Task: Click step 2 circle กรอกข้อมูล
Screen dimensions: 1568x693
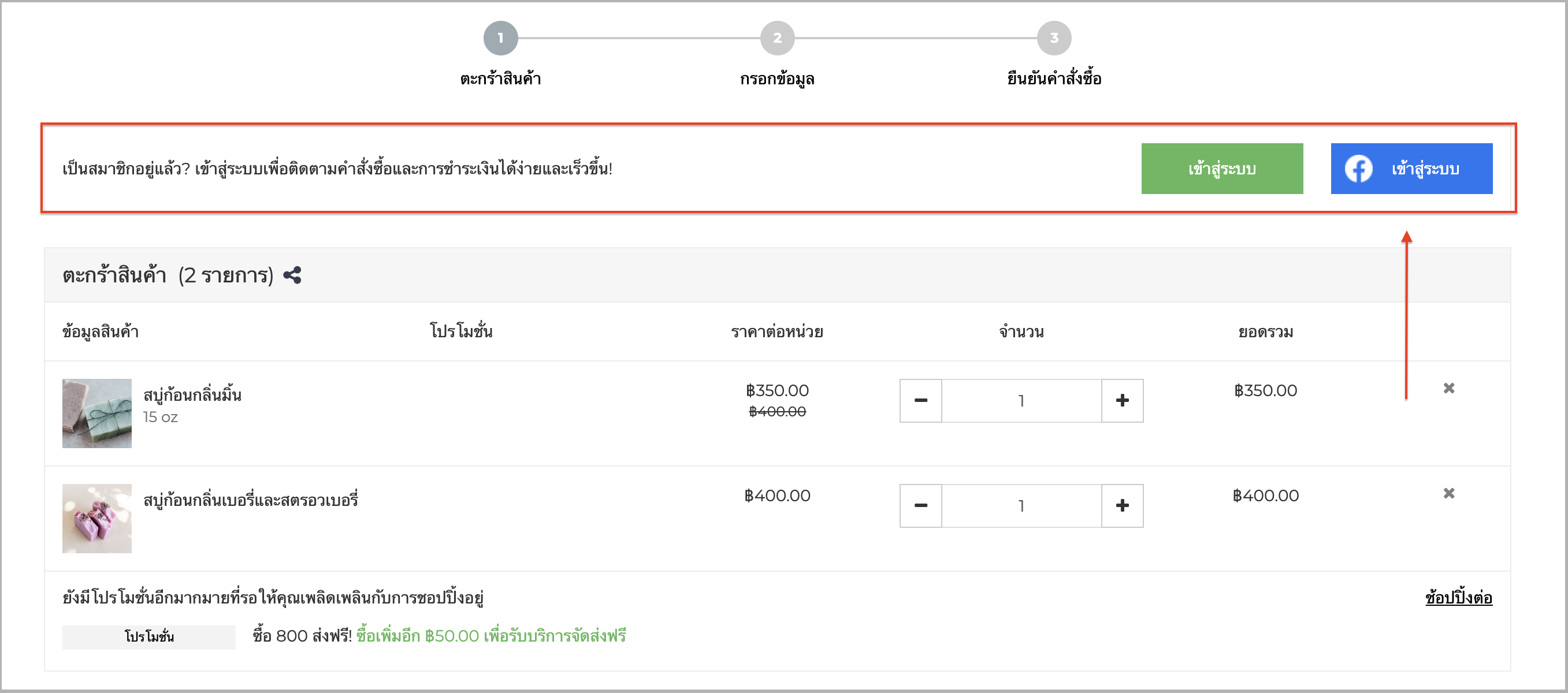Action: (777, 38)
